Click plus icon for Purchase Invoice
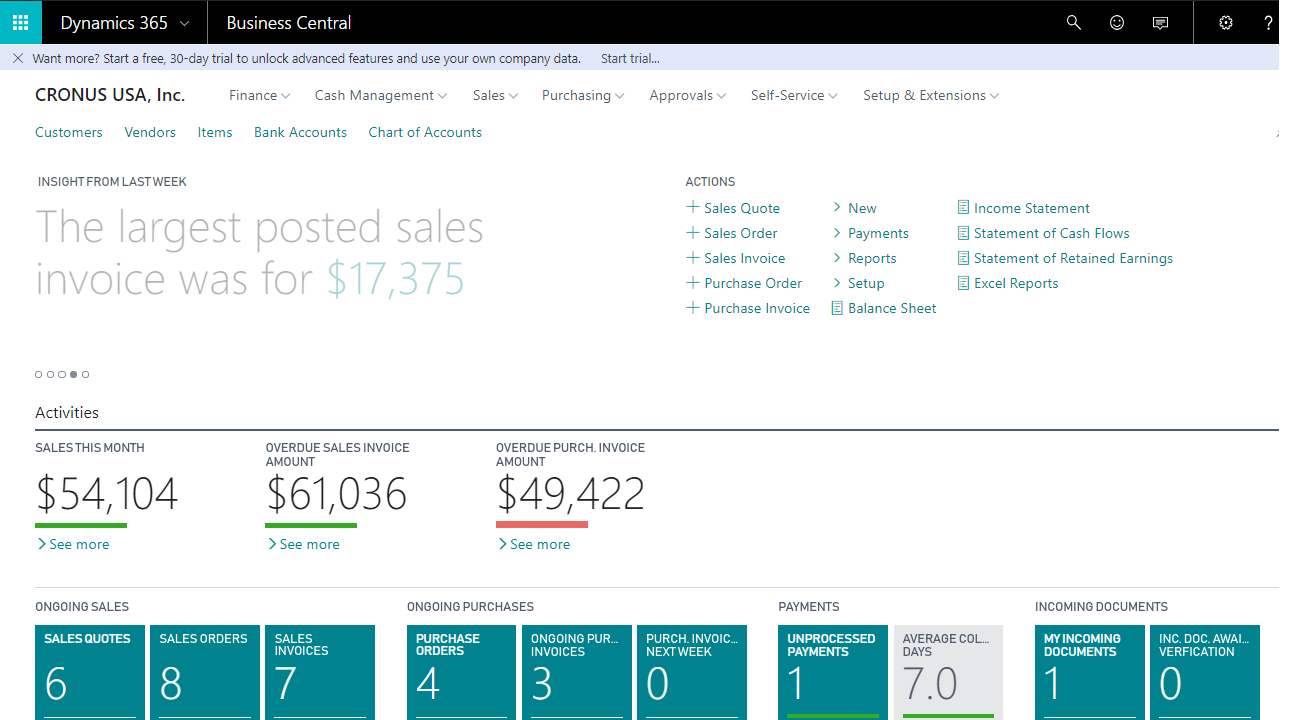The image size is (1294, 720). point(692,307)
